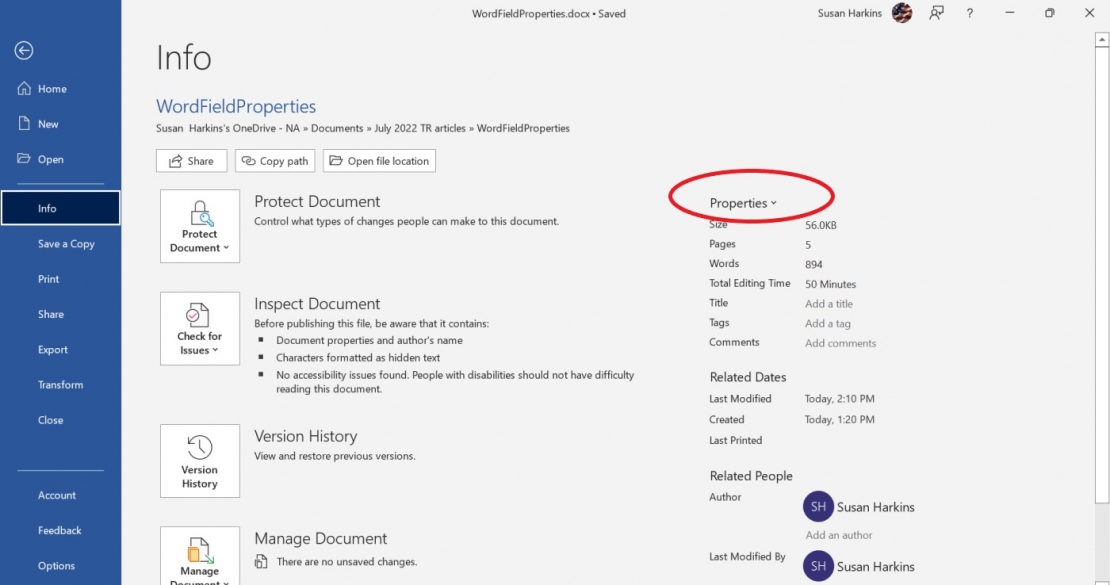Image resolution: width=1110 pixels, height=585 pixels.
Task: Click the WordFieldProperties document title link
Action: point(235,106)
